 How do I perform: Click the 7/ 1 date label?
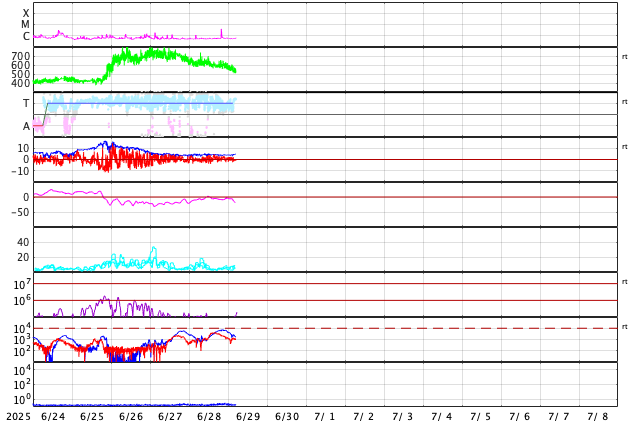(324, 417)
